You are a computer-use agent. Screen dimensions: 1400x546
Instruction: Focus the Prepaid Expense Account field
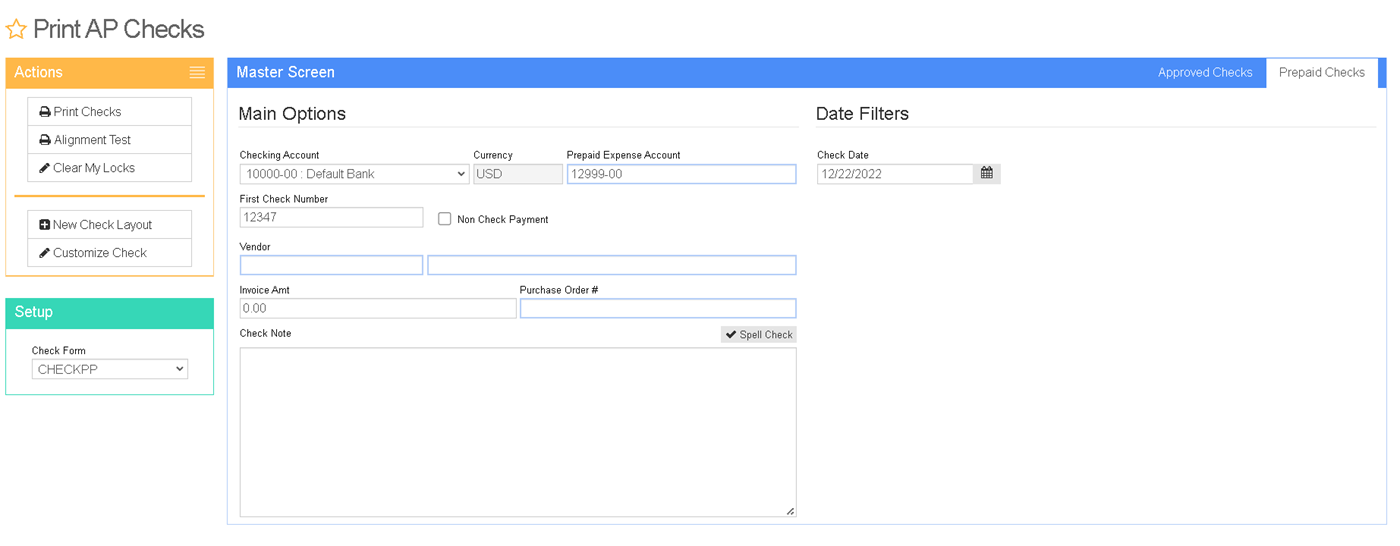682,174
